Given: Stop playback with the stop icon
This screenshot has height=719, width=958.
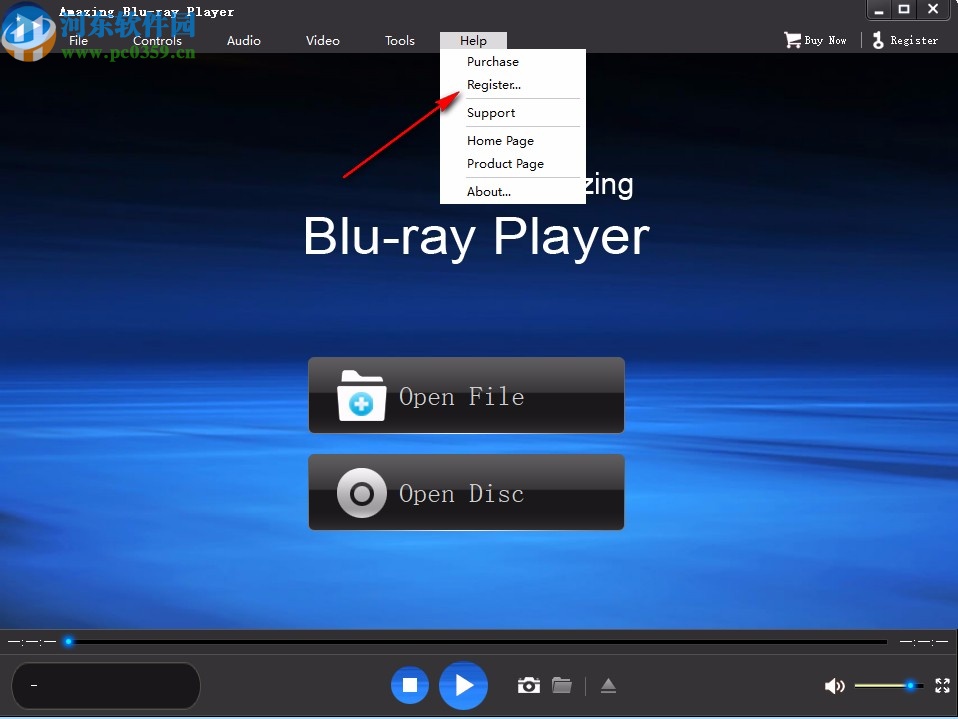Looking at the screenshot, I should [409, 685].
